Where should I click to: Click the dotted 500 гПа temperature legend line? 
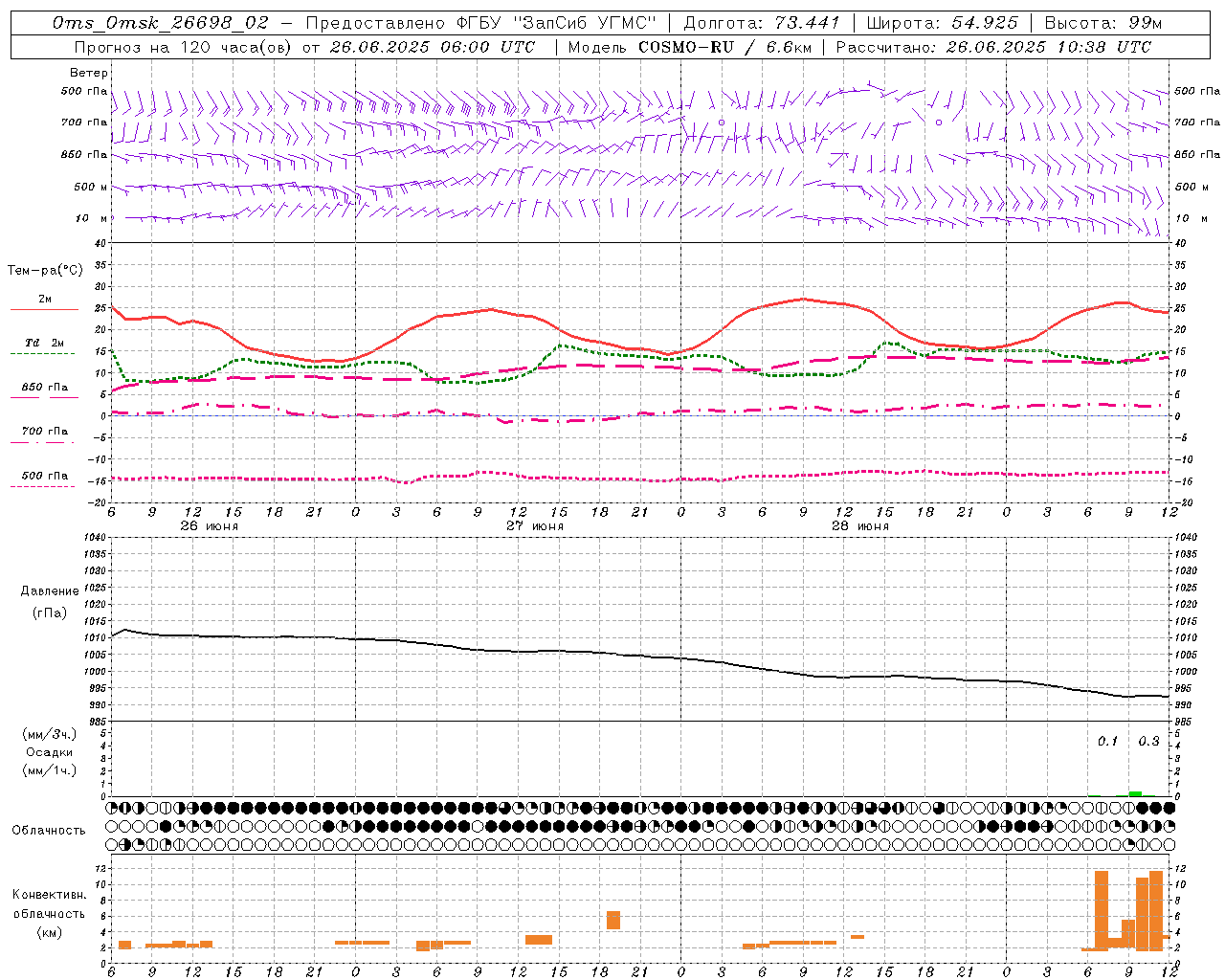point(42,486)
